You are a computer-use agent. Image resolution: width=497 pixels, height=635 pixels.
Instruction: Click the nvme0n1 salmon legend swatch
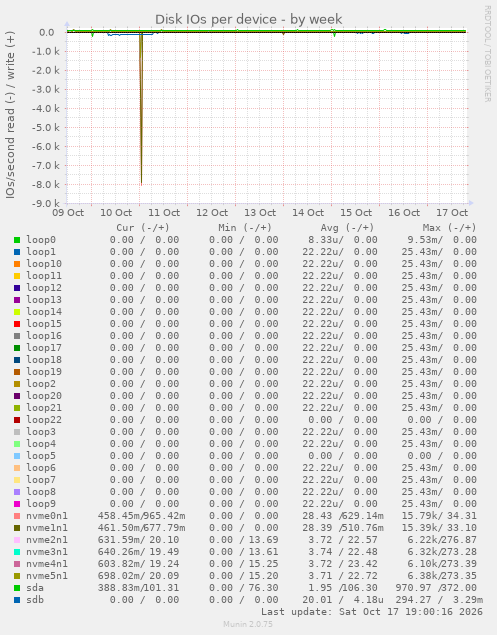pos(17,516)
